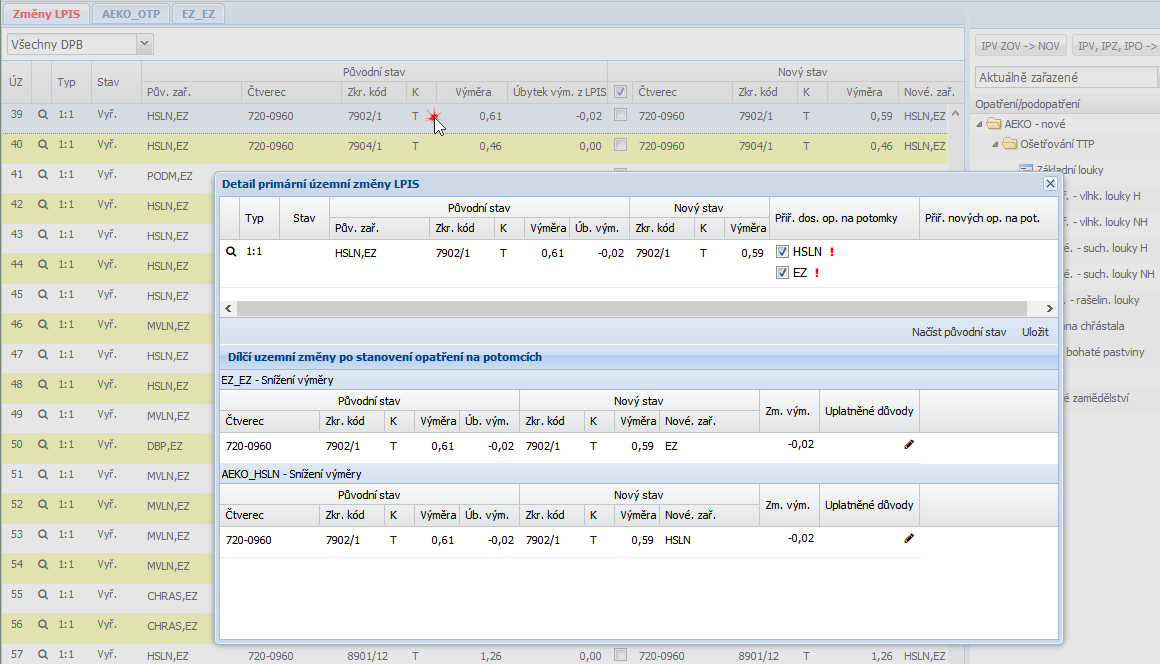Screen dimensions: 1160x664
Task: Uncheck the EZ checkbox in dialog
Action: (x=782, y=273)
